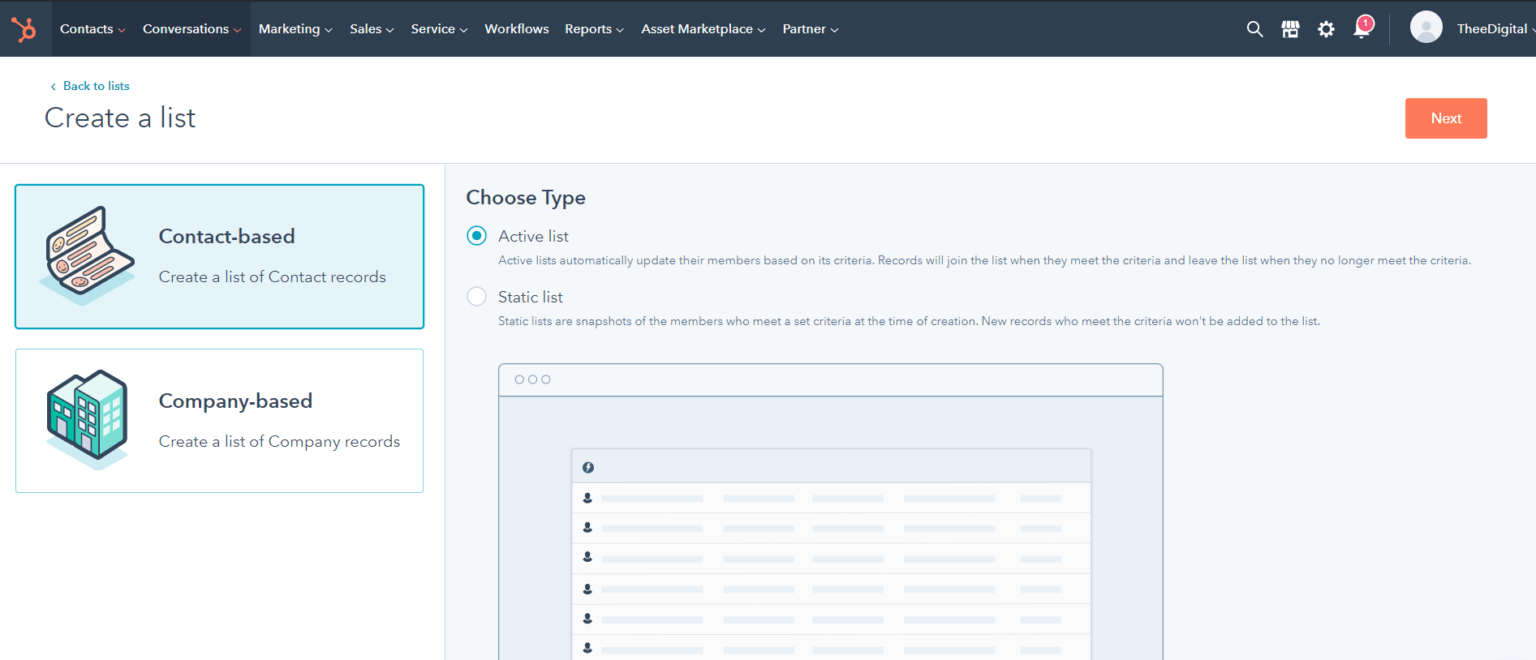
Task: Click the HubSpot sprocket logo
Action: (x=24, y=28)
